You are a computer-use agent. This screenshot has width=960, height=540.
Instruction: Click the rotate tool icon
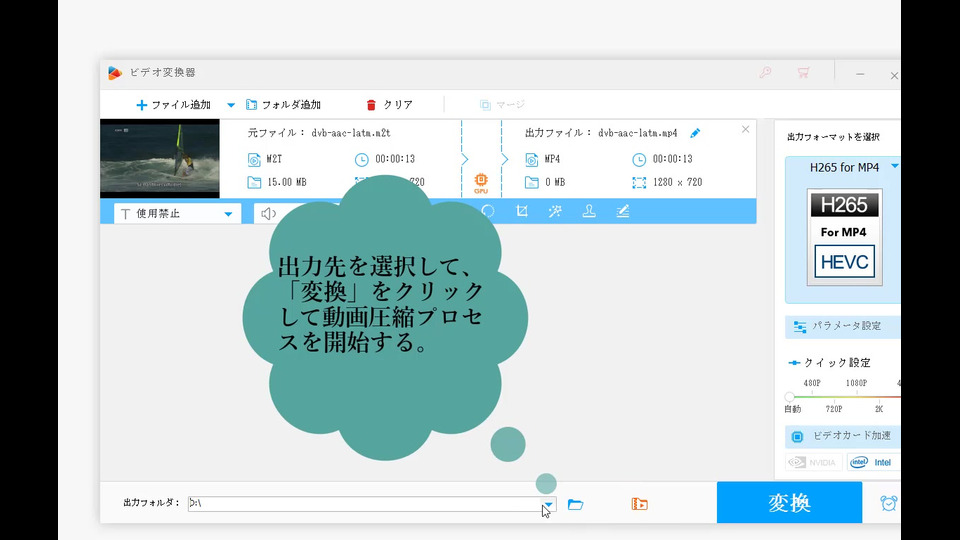pyautogui.click(x=487, y=211)
